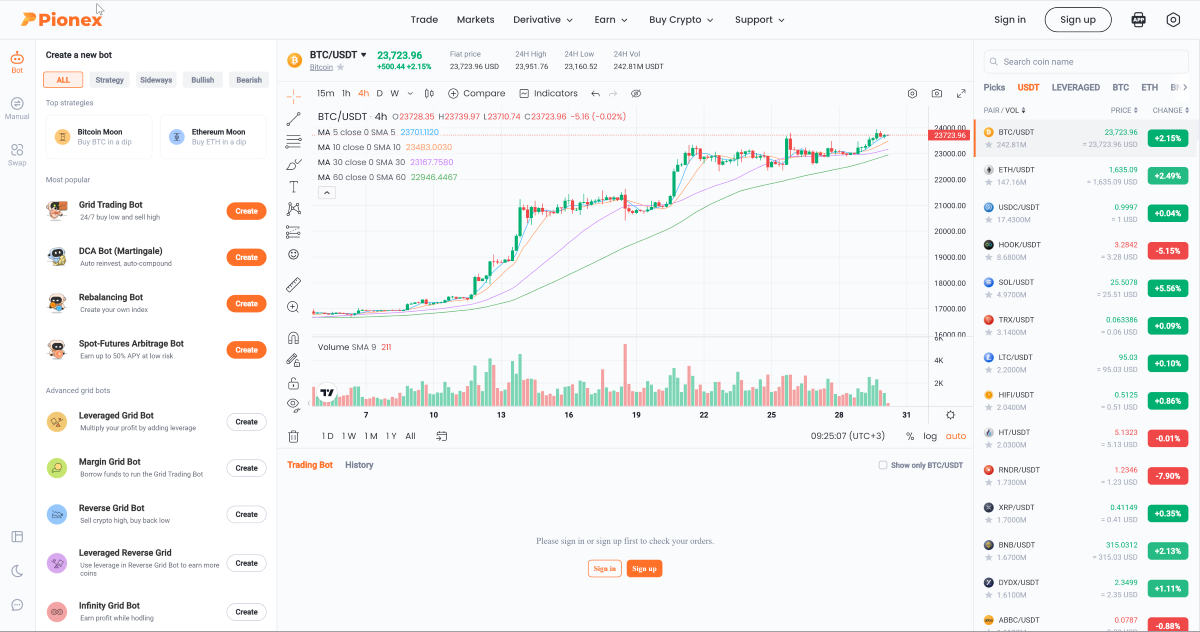Image resolution: width=1200 pixels, height=632 pixels.
Task: Click the Sign up header button
Action: (x=1078, y=19)
